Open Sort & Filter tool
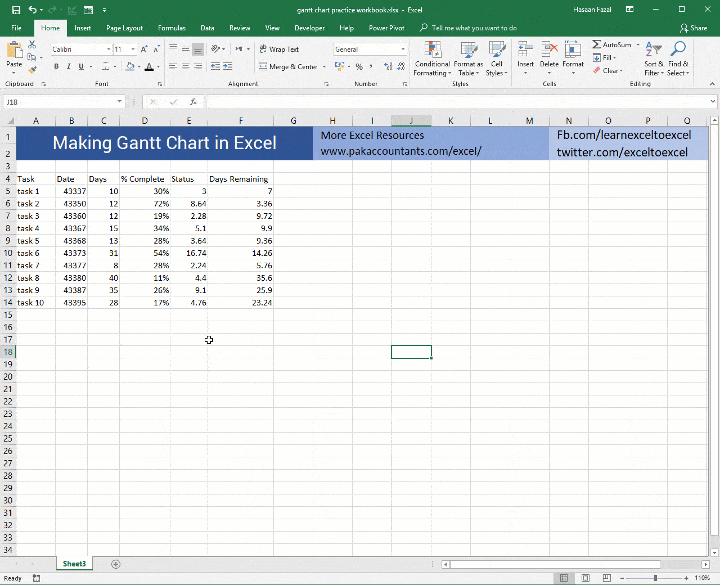The height and width of the screenshot is (585, 720). click(x=653, y=59)
